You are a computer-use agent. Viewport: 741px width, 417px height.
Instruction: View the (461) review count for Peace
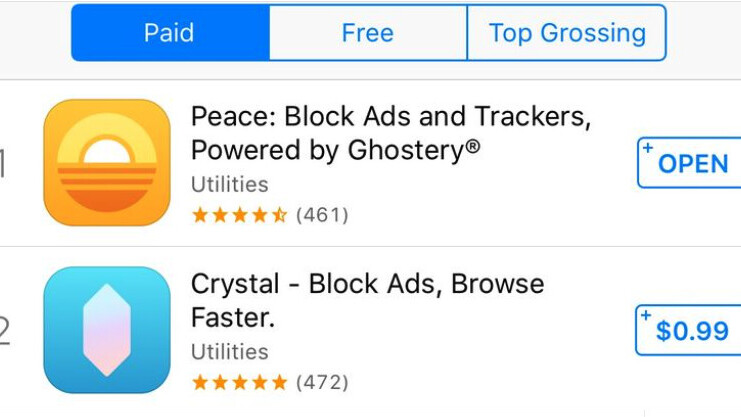click(x=322, y=215)
